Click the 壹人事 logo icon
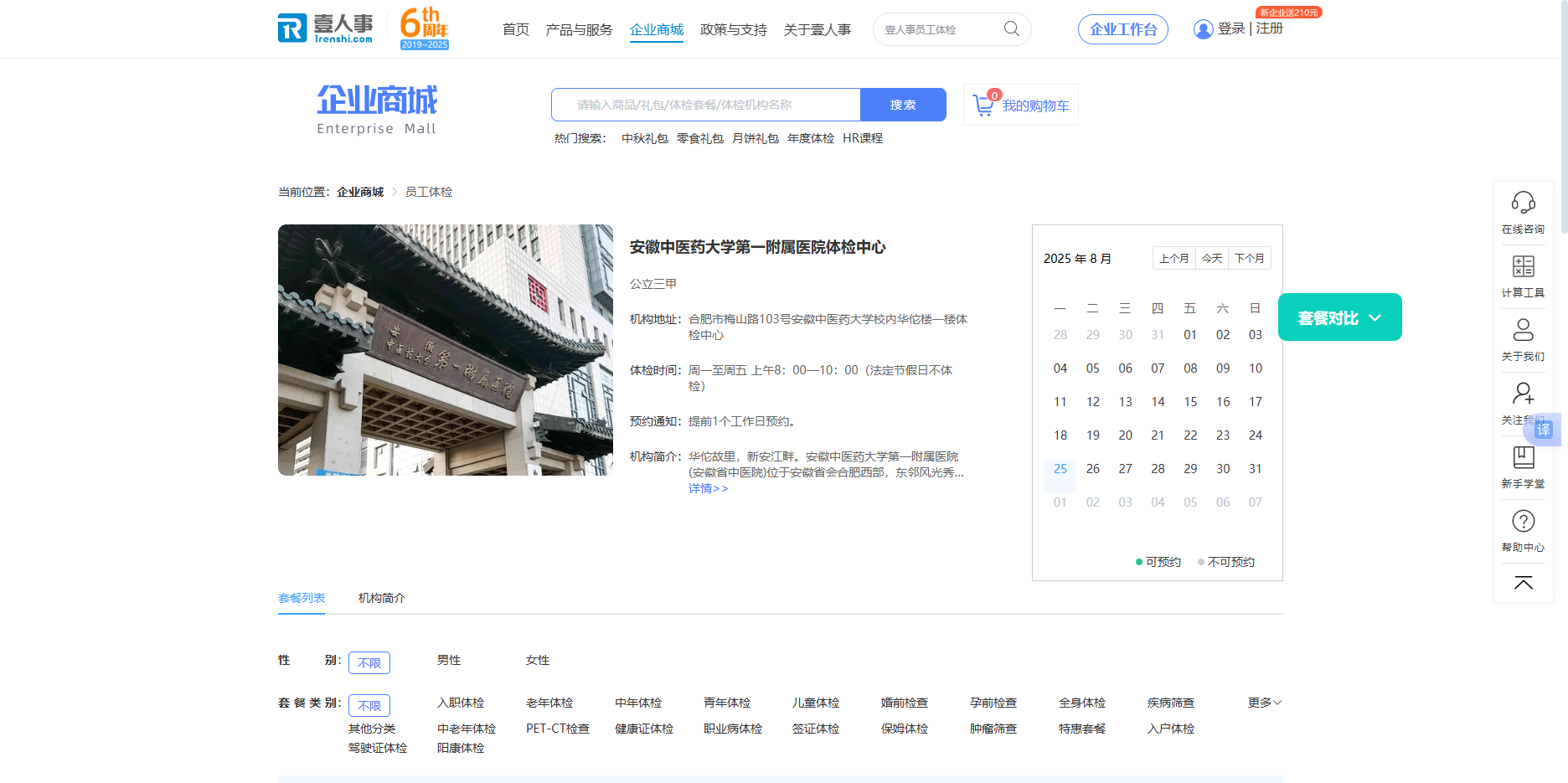Viewport: 1568px width, 783px height. tap(326, 28)
